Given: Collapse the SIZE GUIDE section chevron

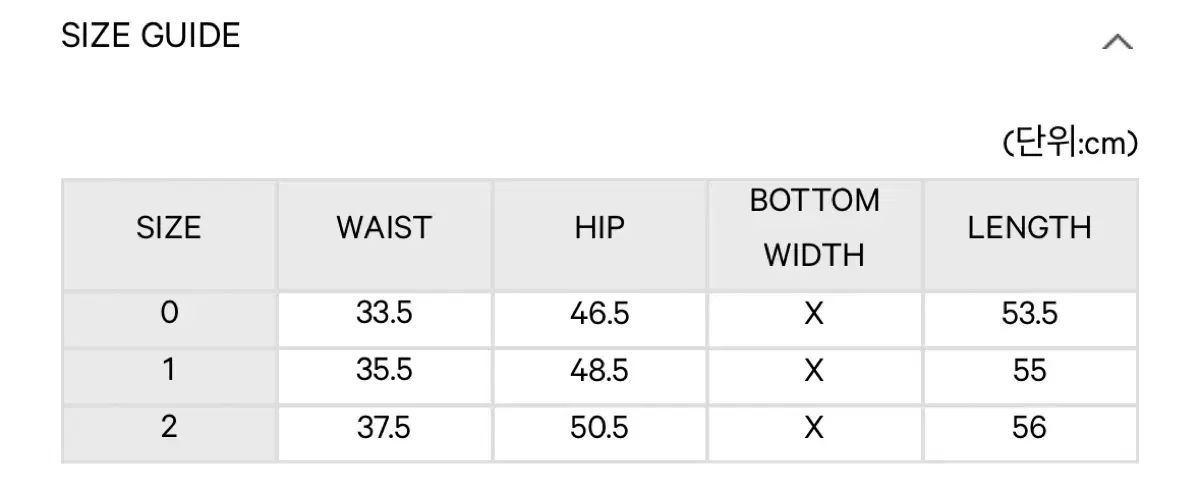Looking at the screenshot, I should click(x=1117, y=42).
